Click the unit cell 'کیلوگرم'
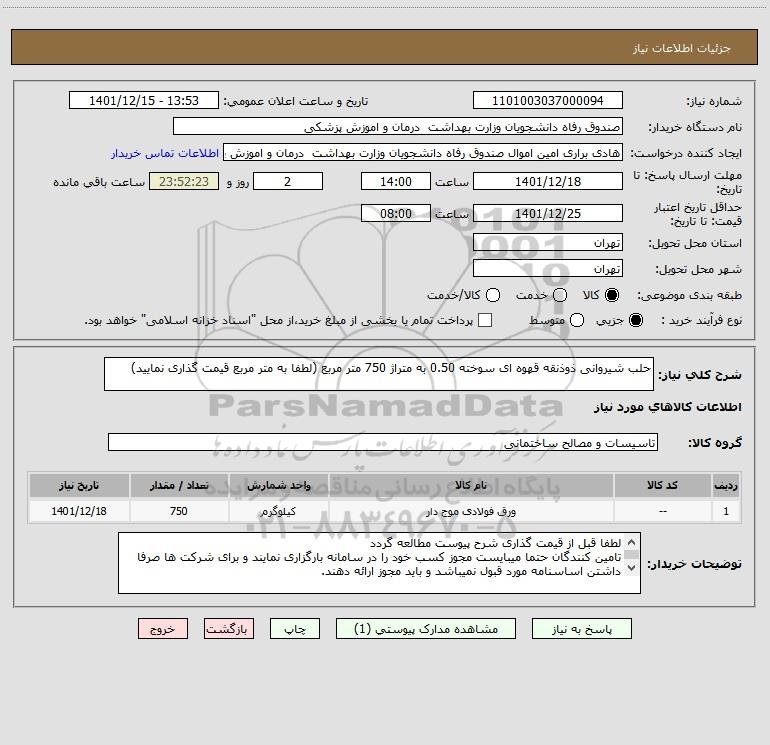The height and width of the screenshot is (745, 770). (x=278, y=511)
